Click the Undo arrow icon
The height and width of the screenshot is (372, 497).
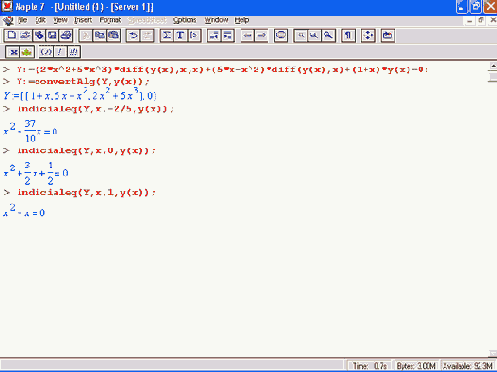tap(133, 35)
